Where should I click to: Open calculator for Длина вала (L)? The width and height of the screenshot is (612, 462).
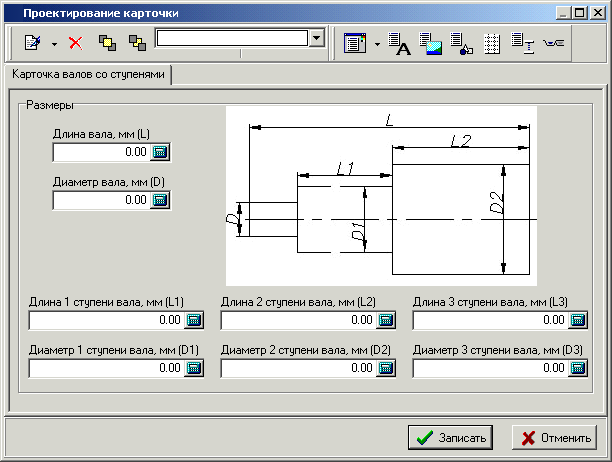click(160, 152)
